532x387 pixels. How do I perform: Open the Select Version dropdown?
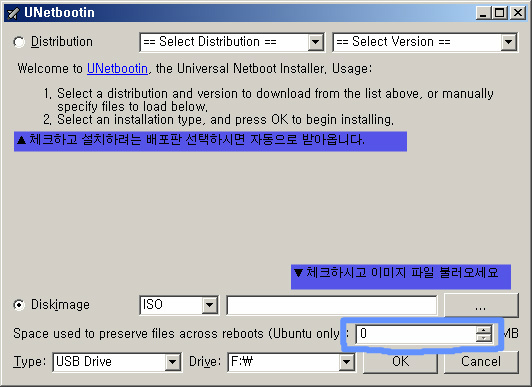click(425, 42)
